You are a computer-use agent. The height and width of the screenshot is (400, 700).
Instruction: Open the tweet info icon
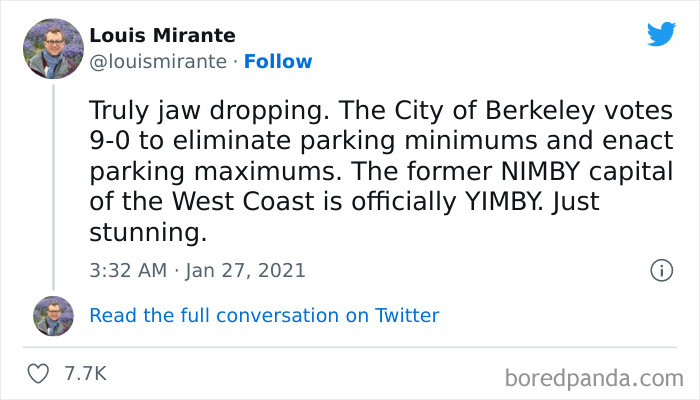660,270
